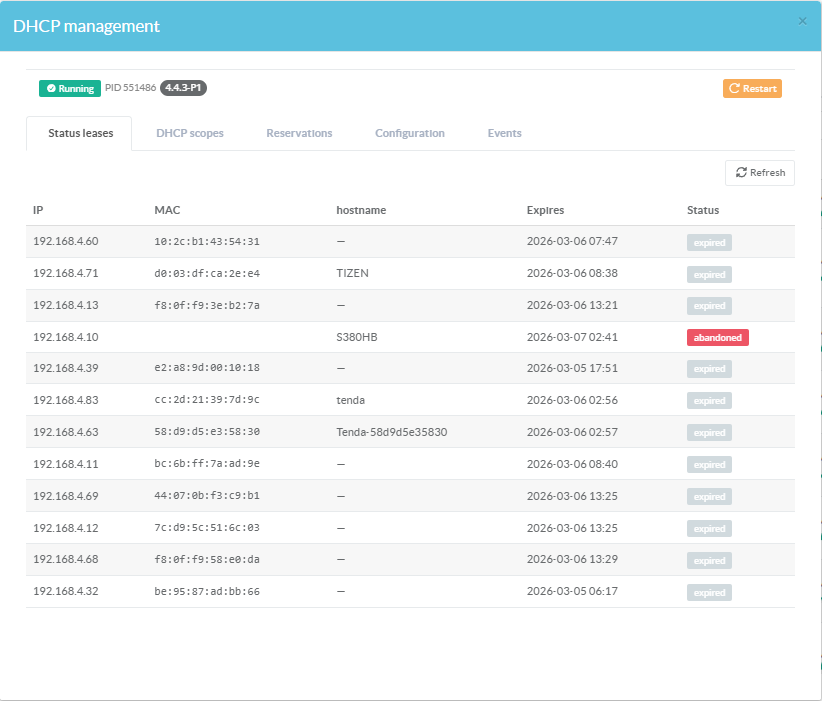Click expired badge for tenda host
The width and height of the screenshot is (822, 701).
(x=709, y=401)
